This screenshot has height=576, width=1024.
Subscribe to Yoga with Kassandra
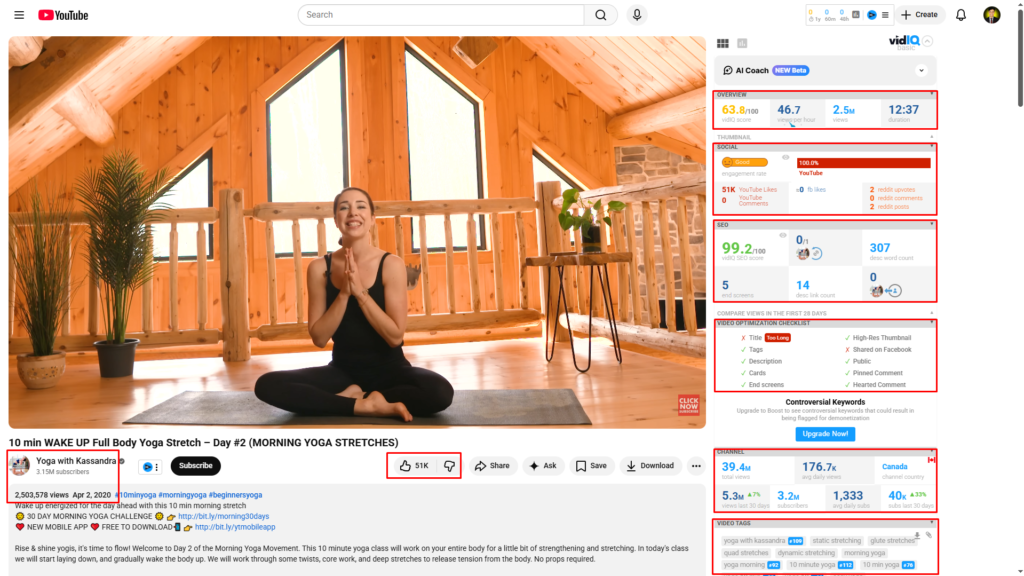[195, 466]
